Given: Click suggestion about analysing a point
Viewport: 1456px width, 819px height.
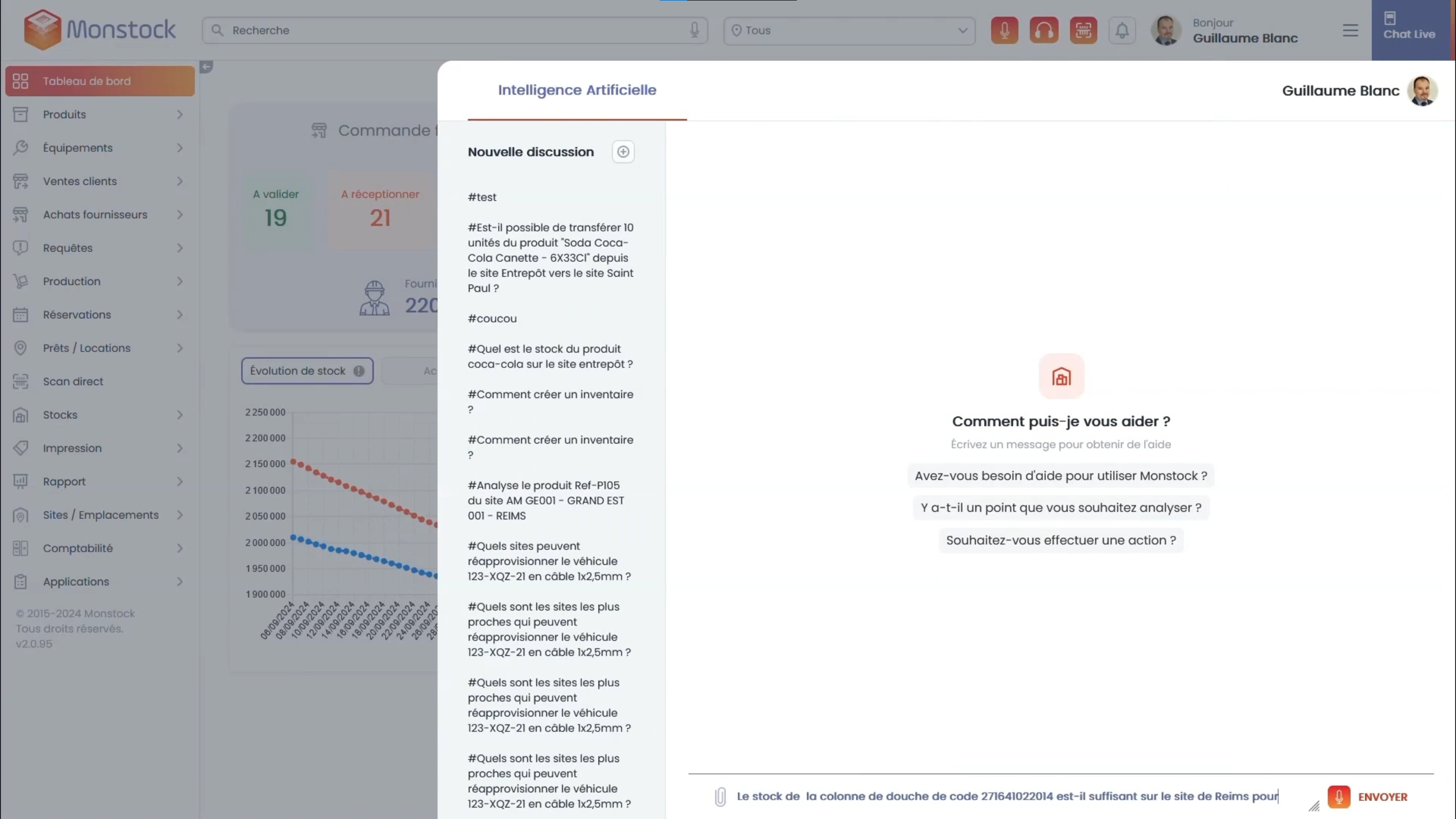Looking at the screenshot, I should [x=1061, y=508].
